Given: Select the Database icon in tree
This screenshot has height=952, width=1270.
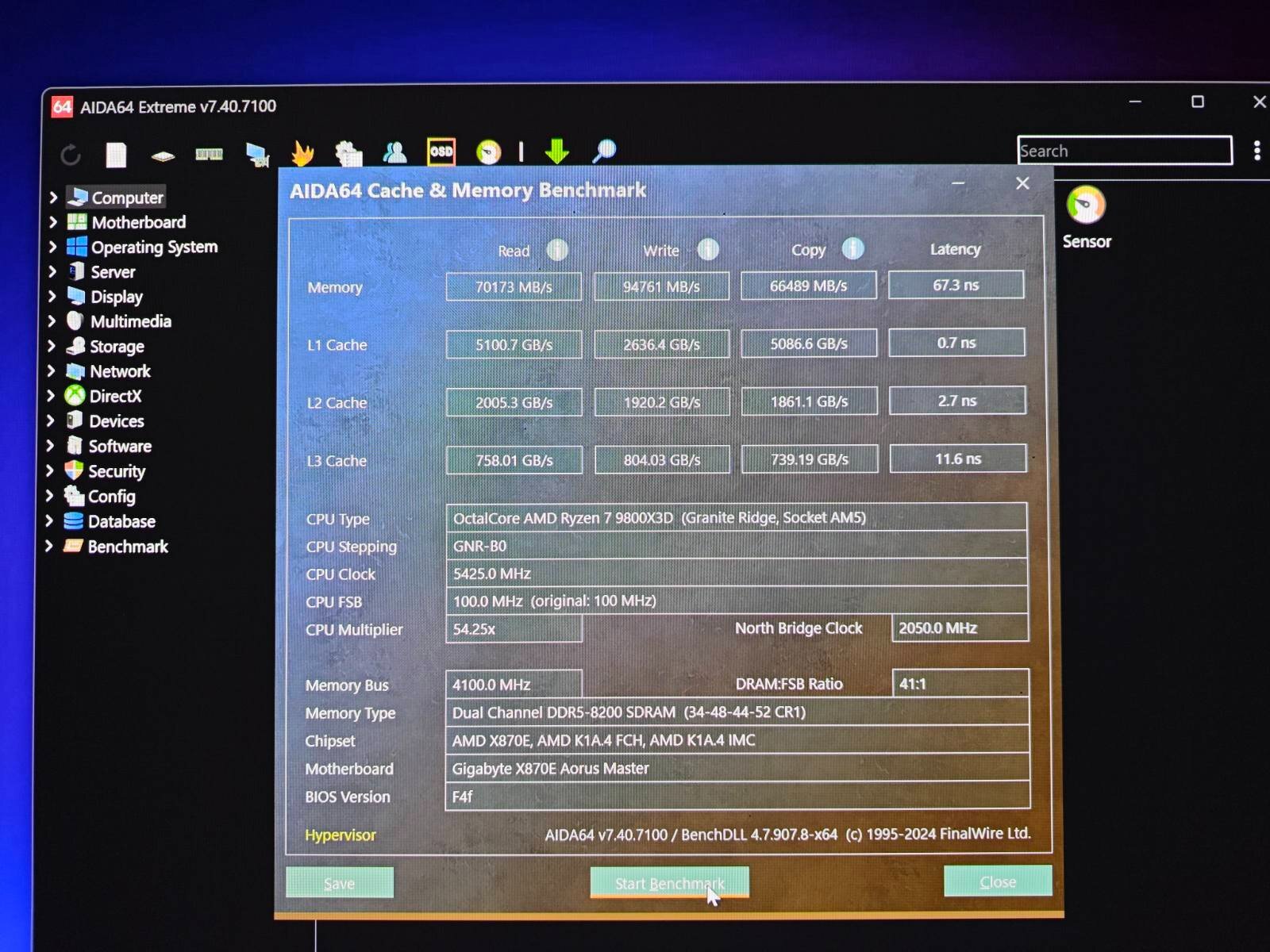Looking at the screenshot, I should [73, 521].
